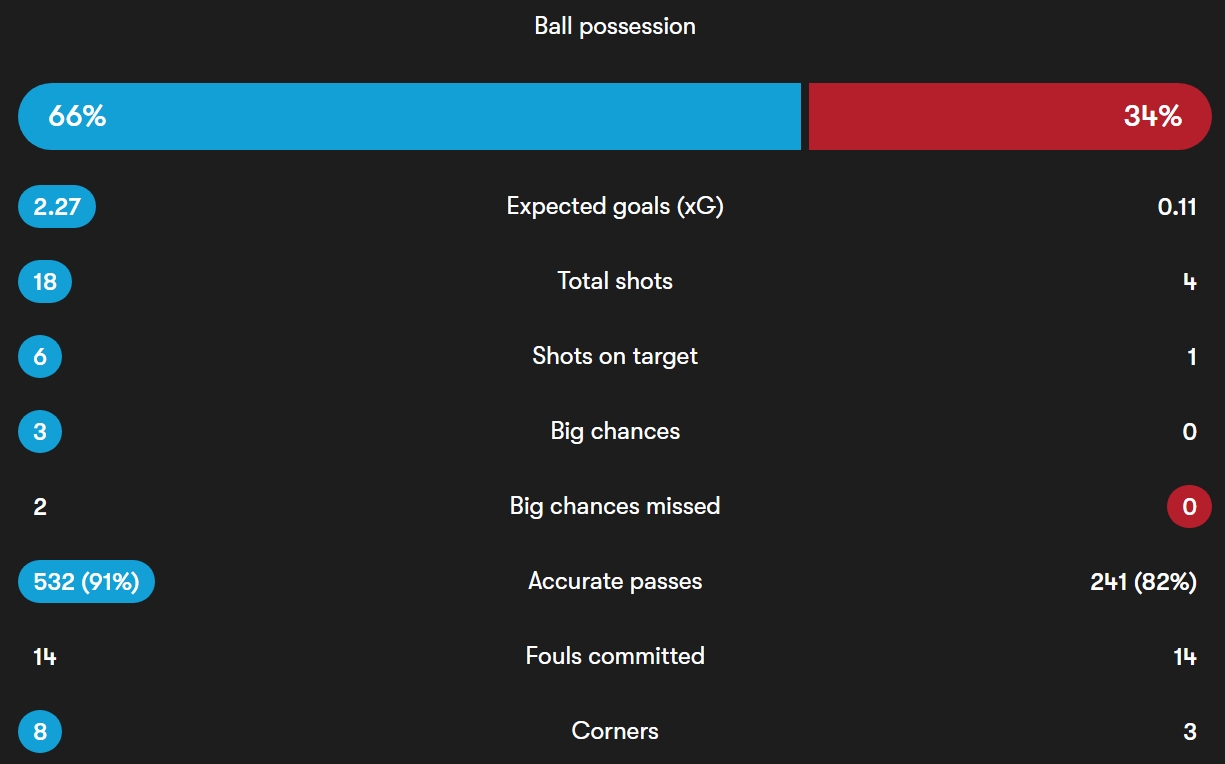This screenshot has width=1225, height=764.
Task: Click the Corners label
Action: (x=615, y=732)
